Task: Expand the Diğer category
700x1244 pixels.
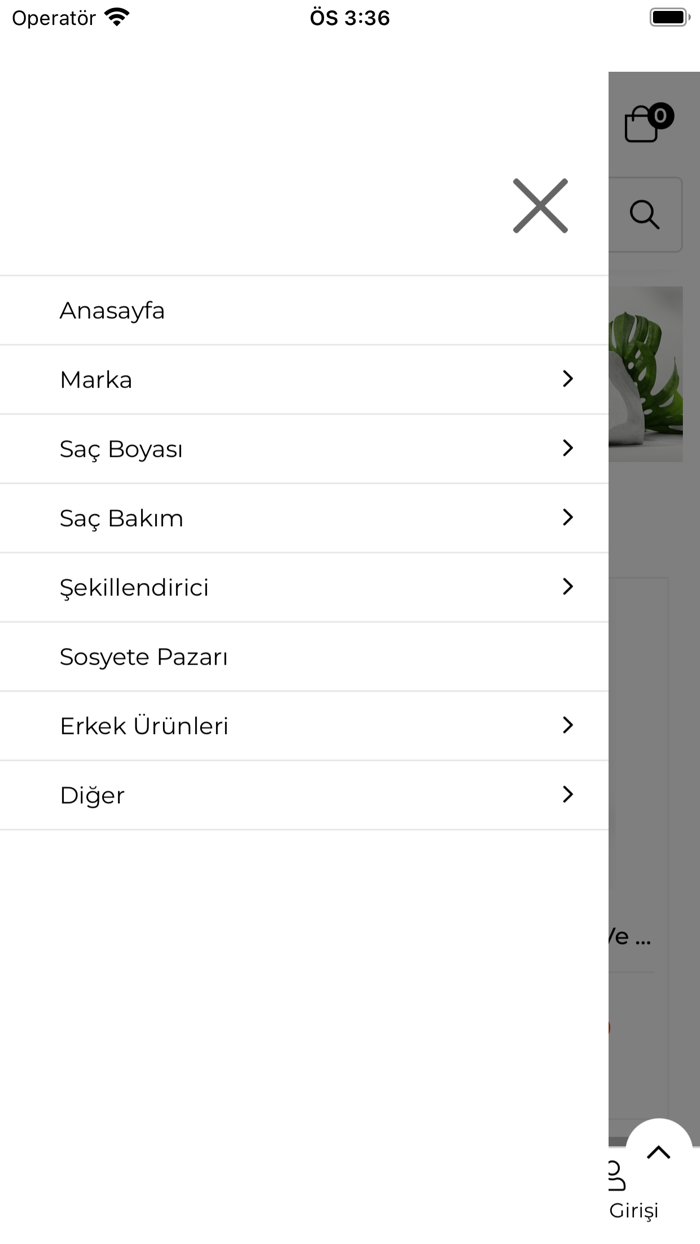Action: [x=567, y=794]
